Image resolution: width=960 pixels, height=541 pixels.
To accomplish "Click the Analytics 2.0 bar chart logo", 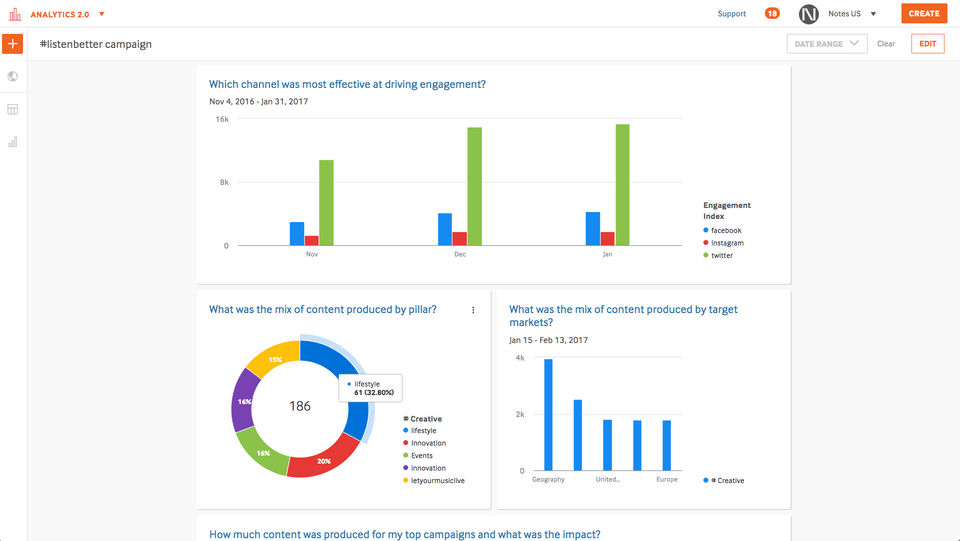I will 15,13.
